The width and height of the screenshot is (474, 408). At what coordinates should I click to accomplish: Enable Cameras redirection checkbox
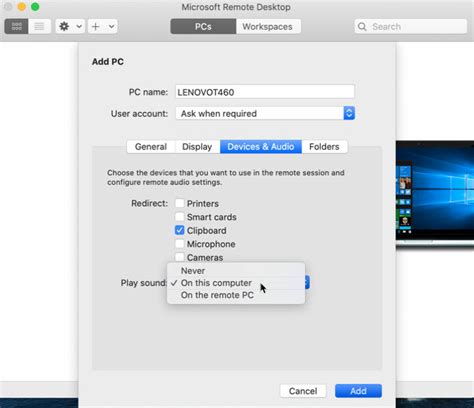[180, 257]
